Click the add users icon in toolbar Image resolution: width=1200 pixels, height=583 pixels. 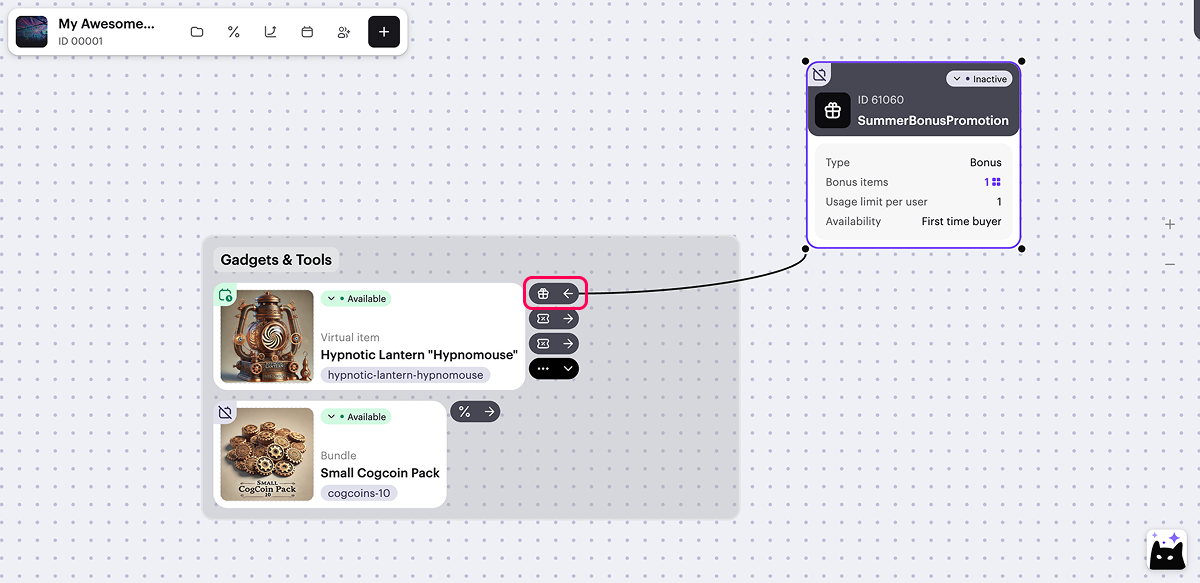(x=344, y=32)
